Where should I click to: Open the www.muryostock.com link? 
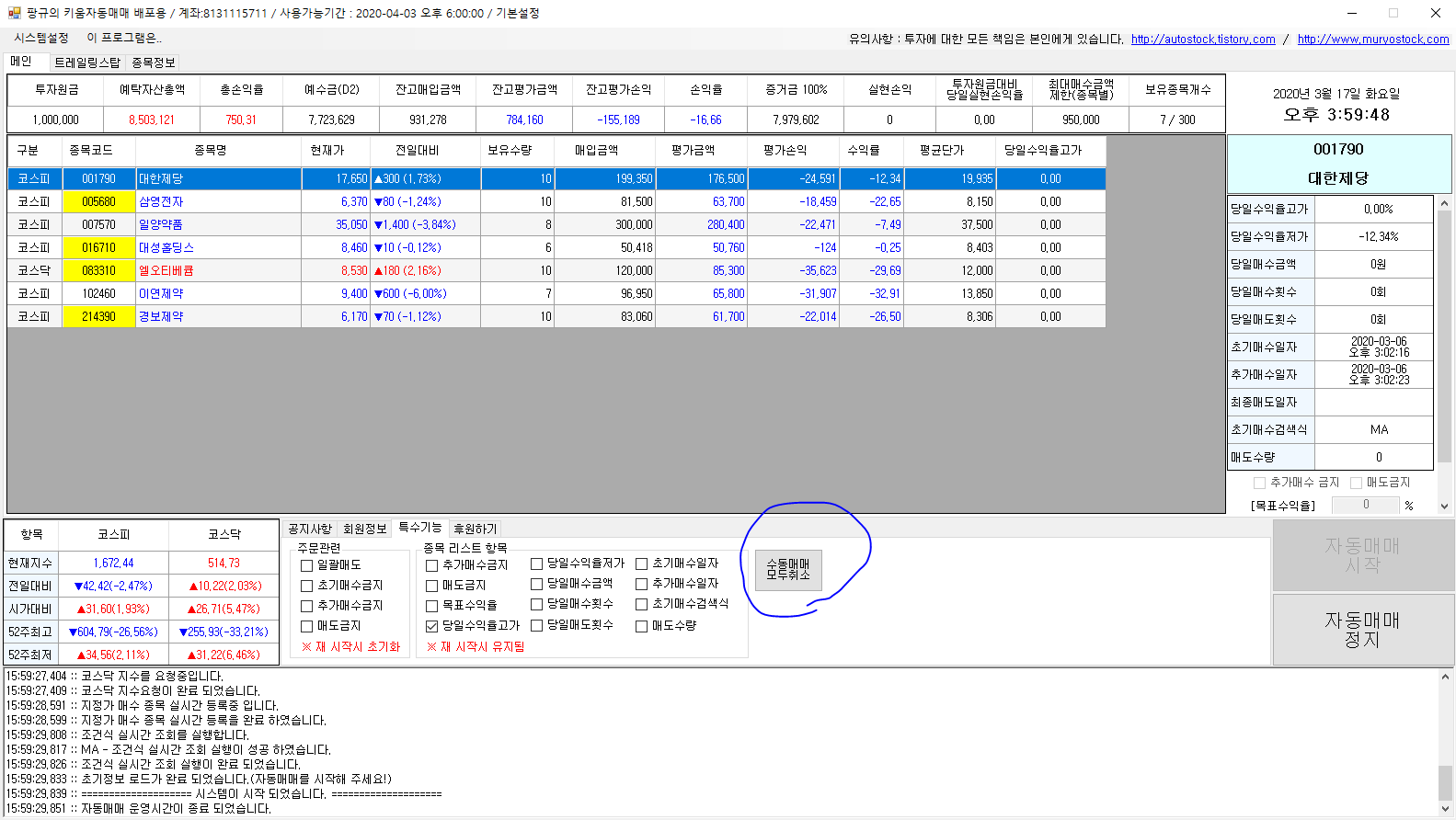point(1373,39)
